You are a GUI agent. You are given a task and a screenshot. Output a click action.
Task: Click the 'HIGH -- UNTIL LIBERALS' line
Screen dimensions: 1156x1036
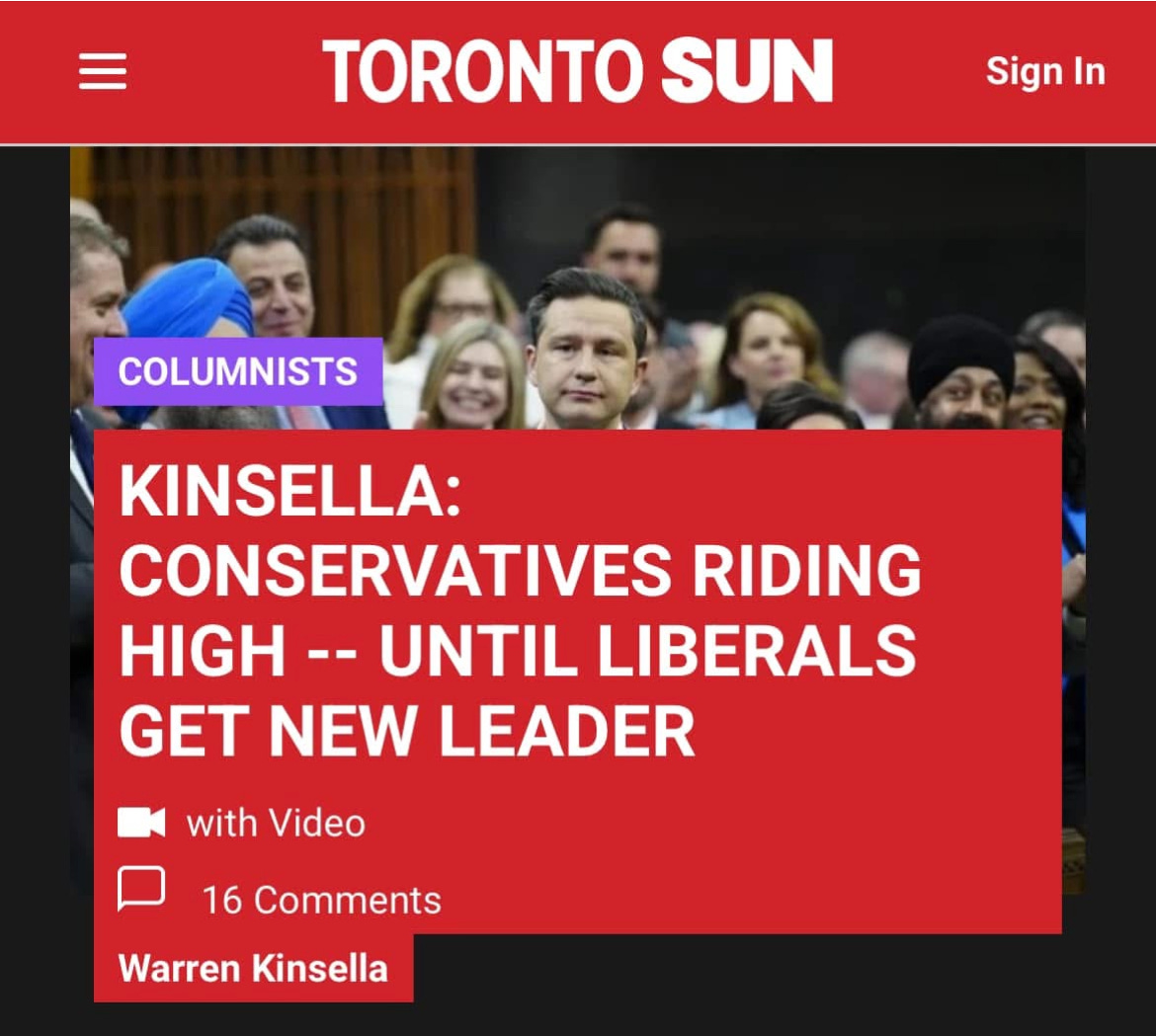518,651
